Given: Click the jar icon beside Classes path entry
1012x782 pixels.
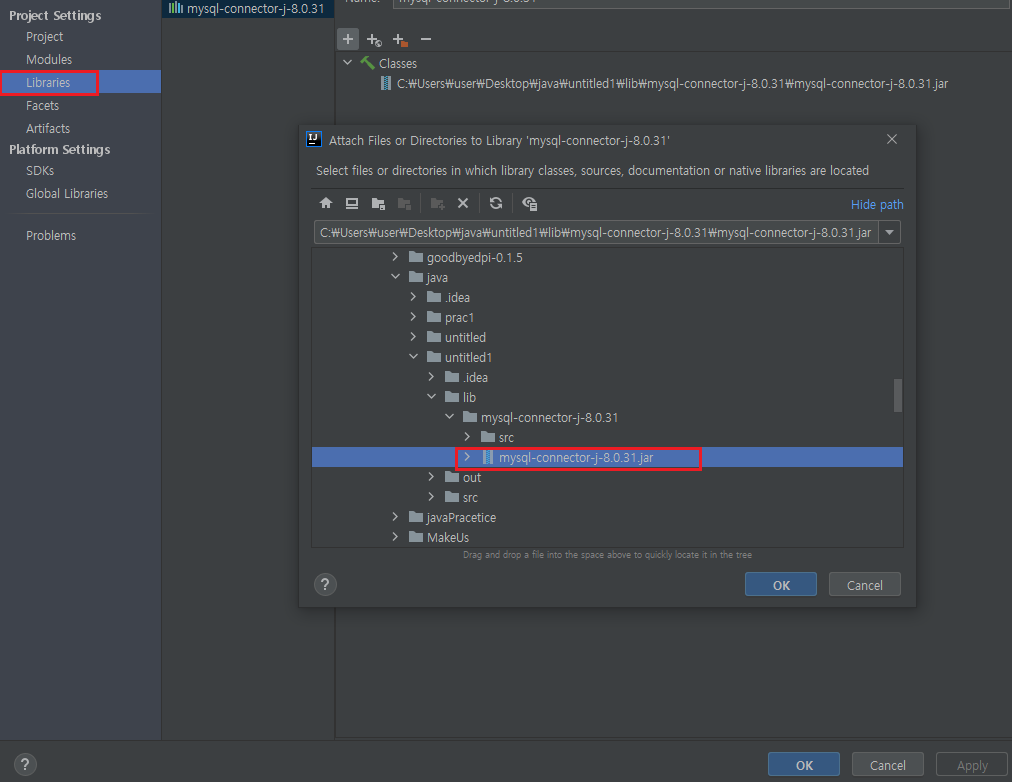Looking at the screenshot, I should (x=386, y=83).
